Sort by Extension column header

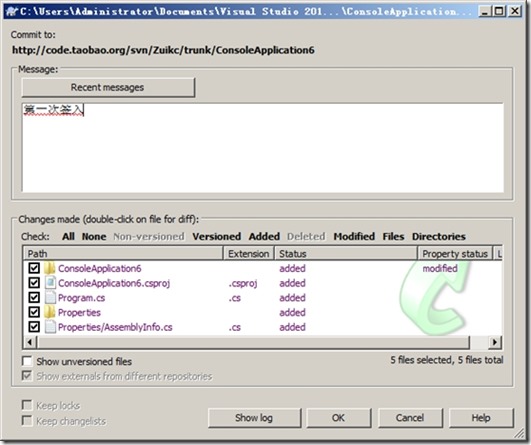click(249, 254)
